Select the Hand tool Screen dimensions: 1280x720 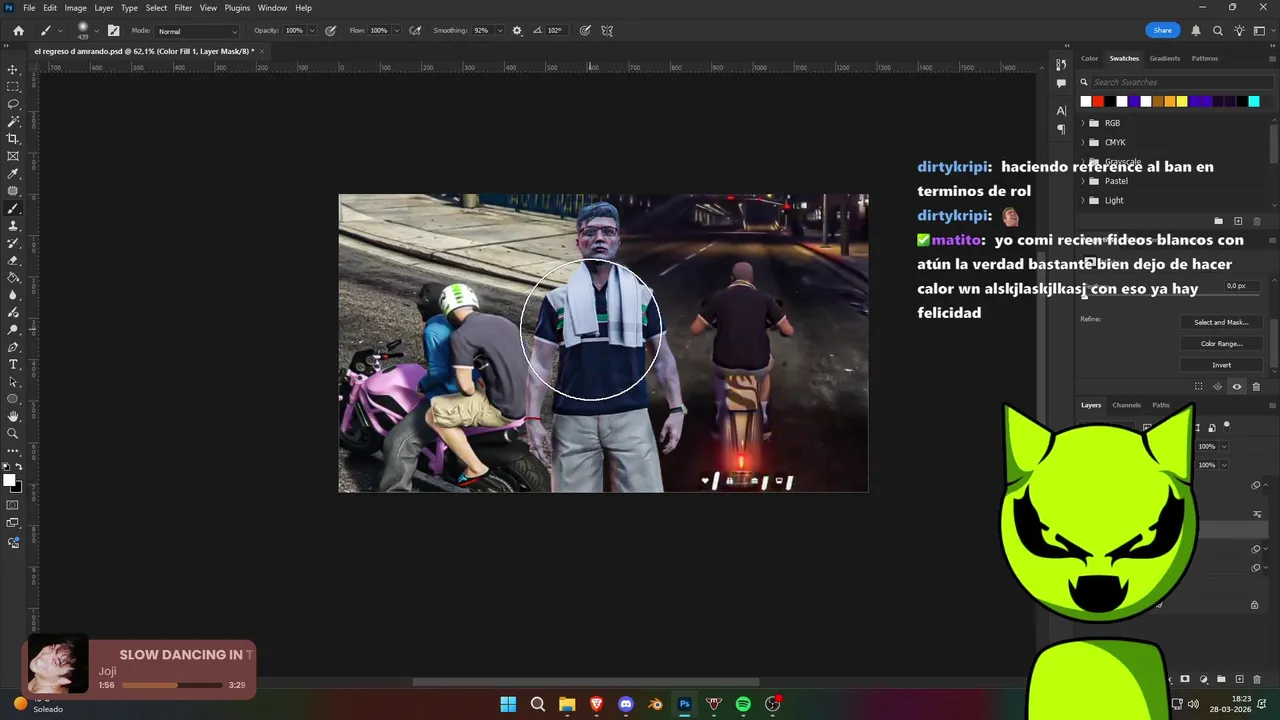pyautogui.click(x=13, y=416)
